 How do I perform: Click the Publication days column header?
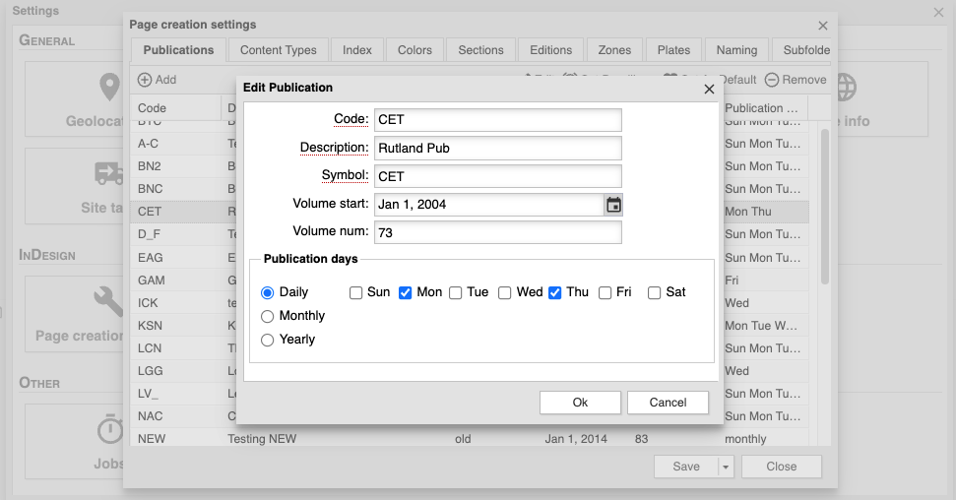(764, 108)
